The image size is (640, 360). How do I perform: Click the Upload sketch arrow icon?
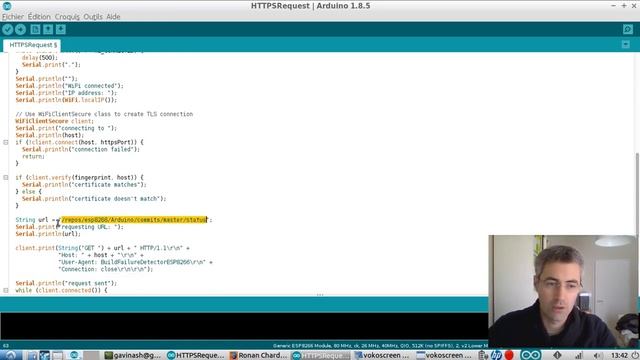click(x=20, y=29)
